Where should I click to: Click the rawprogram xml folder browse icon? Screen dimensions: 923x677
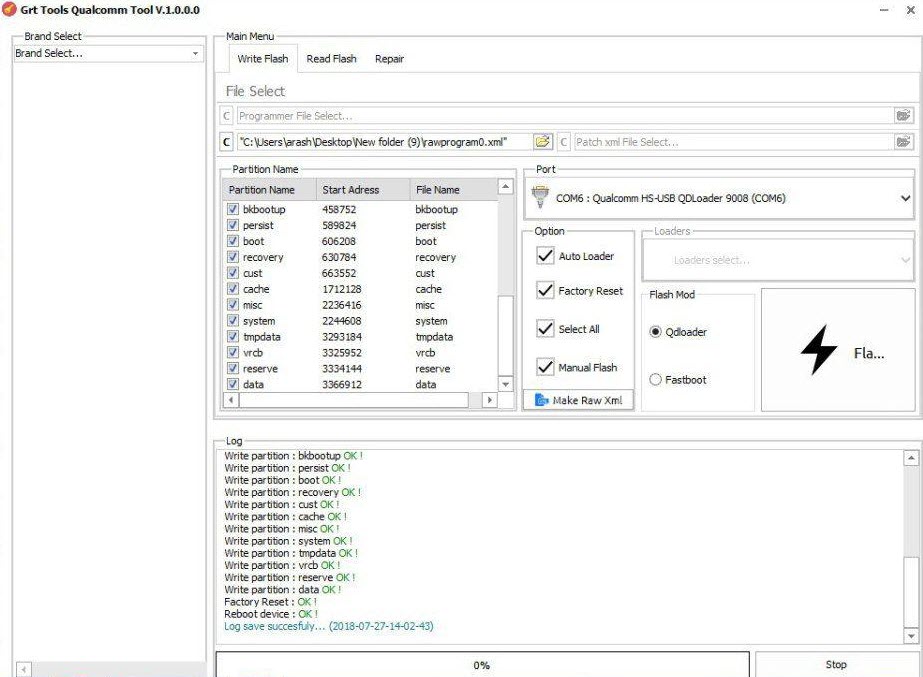tap(543, 142)
